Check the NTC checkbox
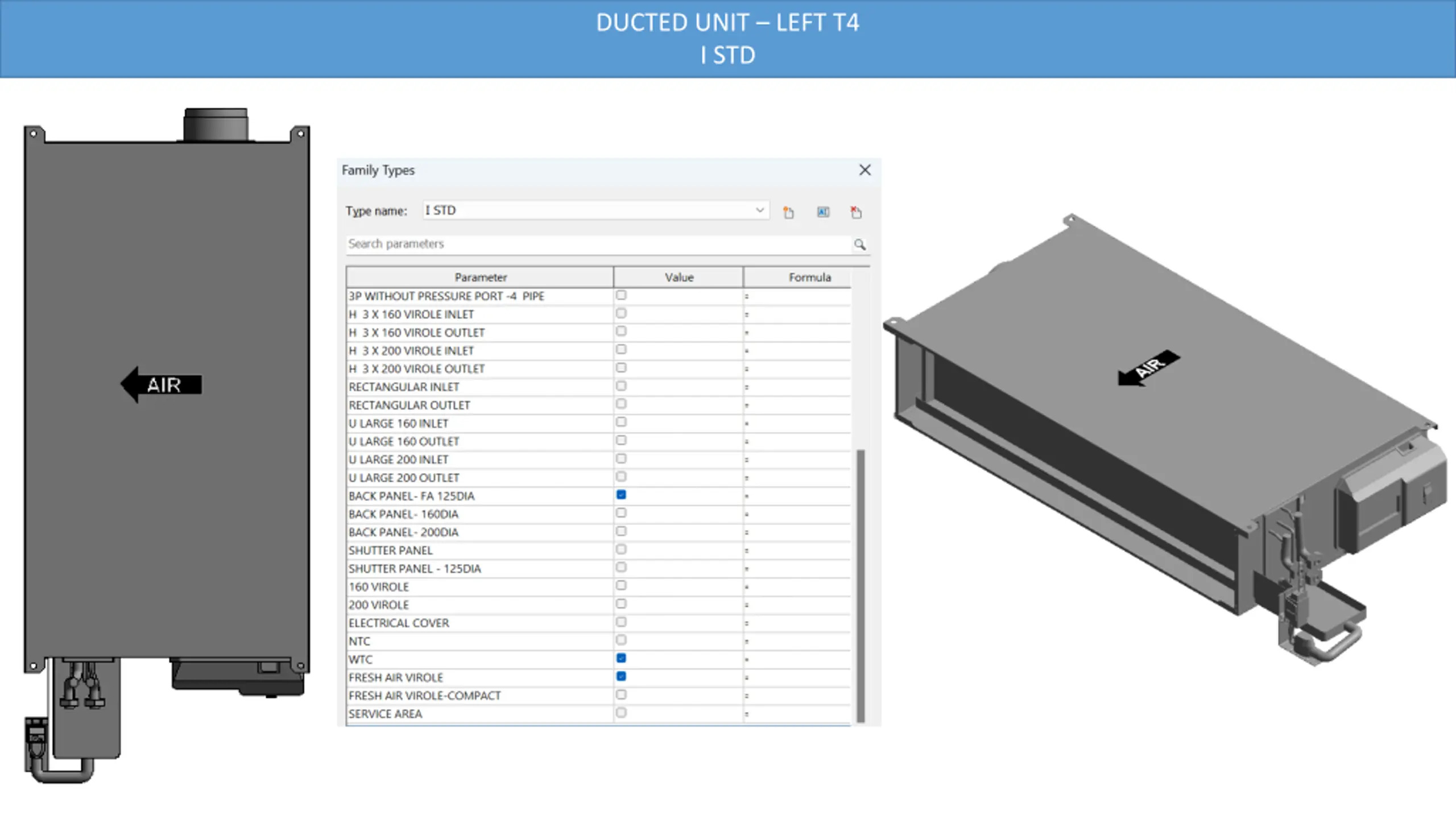The image size is (1456, 819). [621, 640]
